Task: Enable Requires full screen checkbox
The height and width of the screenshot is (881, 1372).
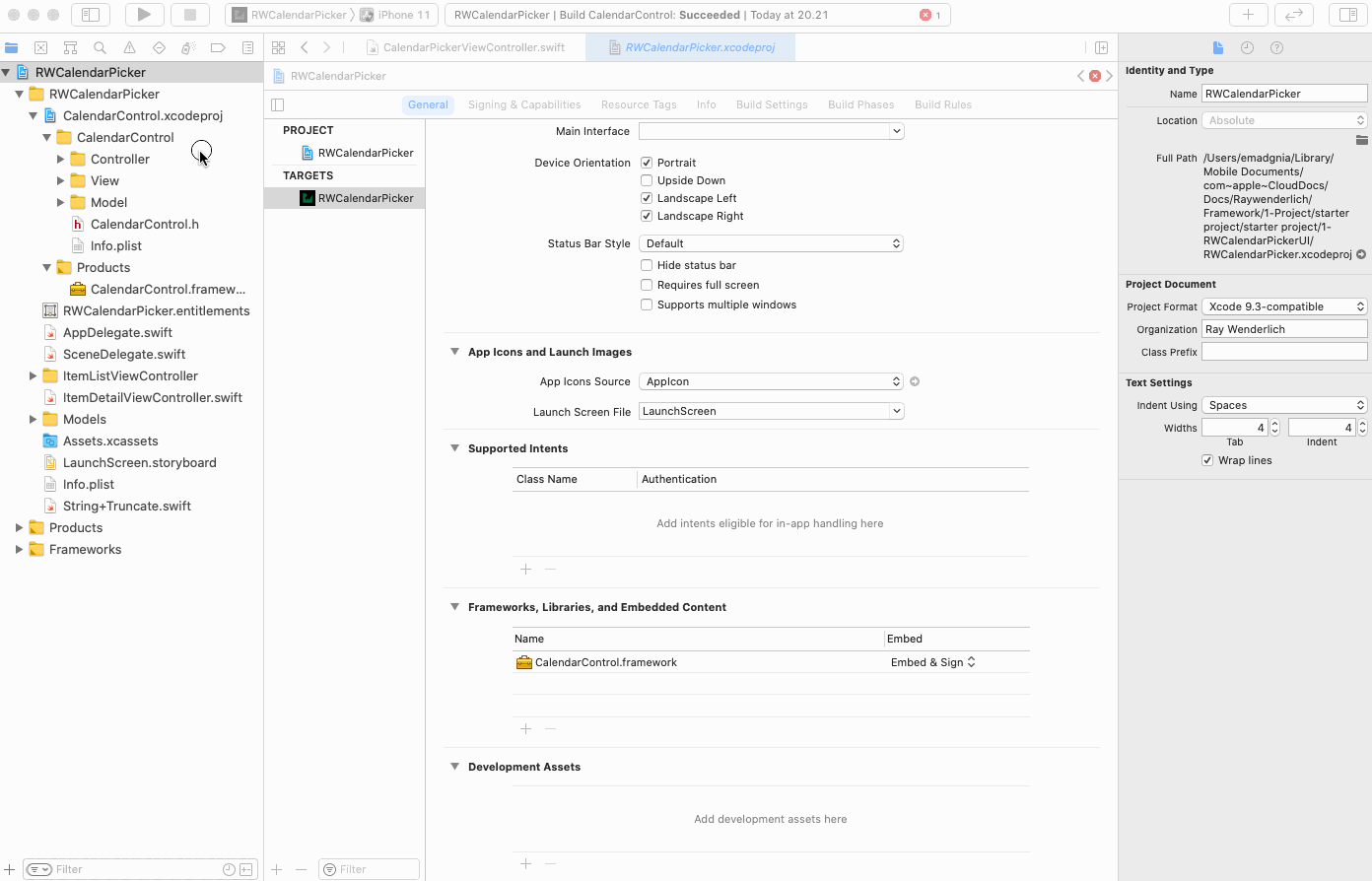Action: click(647, 285)
